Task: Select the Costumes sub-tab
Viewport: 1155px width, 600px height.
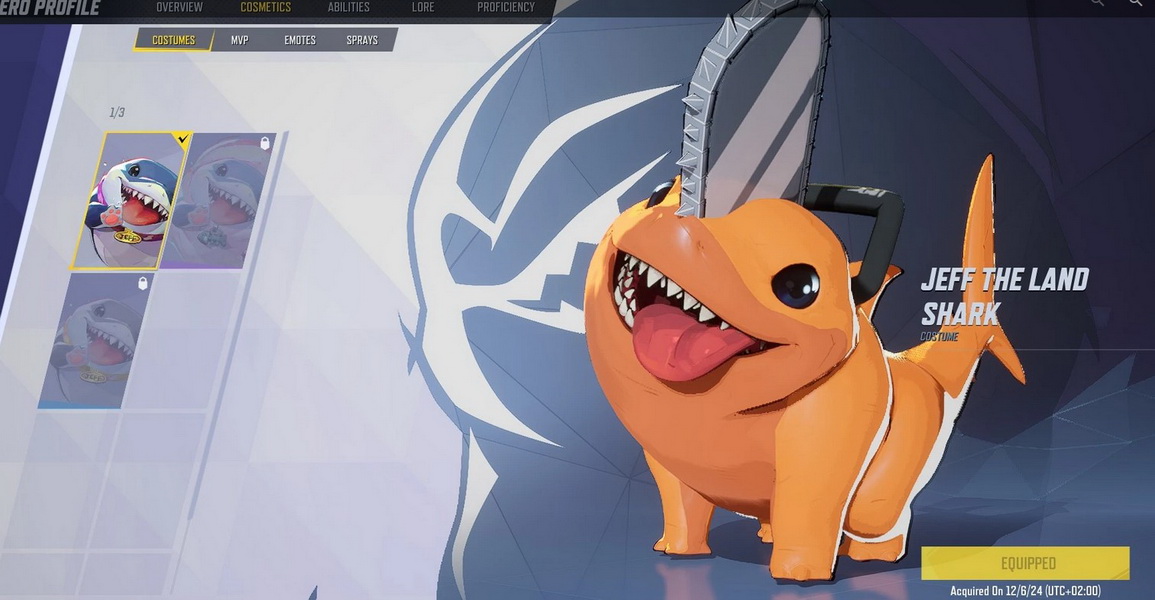Action: tap(173, 40)
